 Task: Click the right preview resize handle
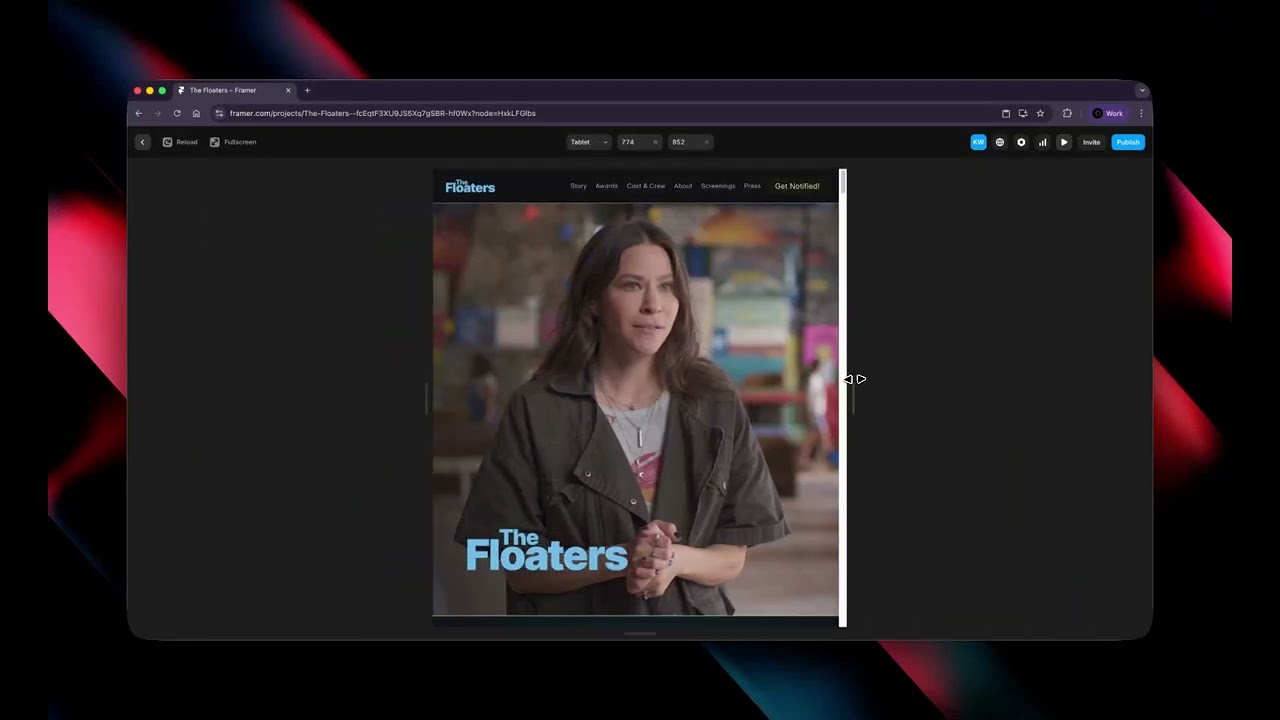click(853, 398)
